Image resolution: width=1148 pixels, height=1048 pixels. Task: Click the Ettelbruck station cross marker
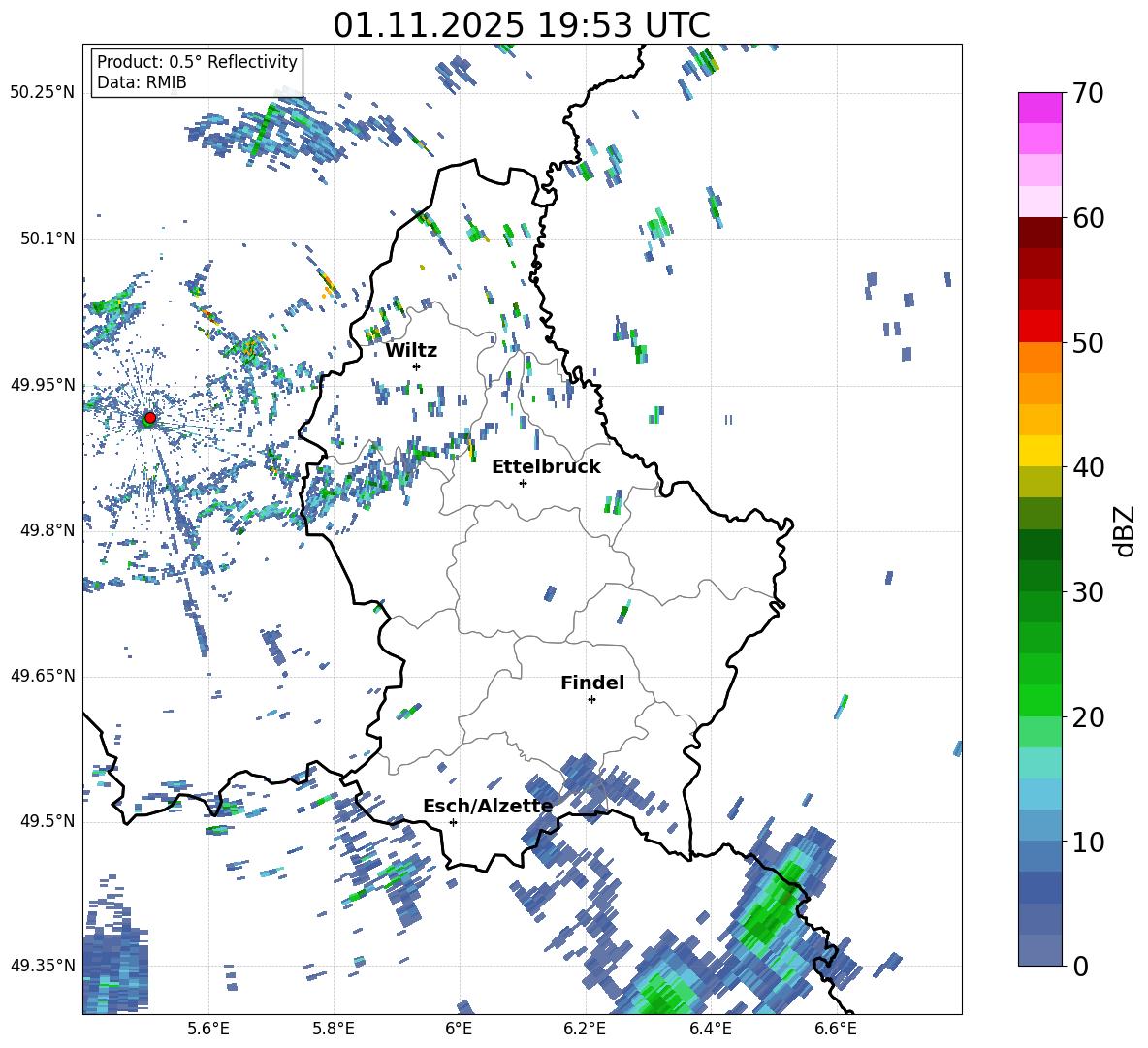click(523, 483)
